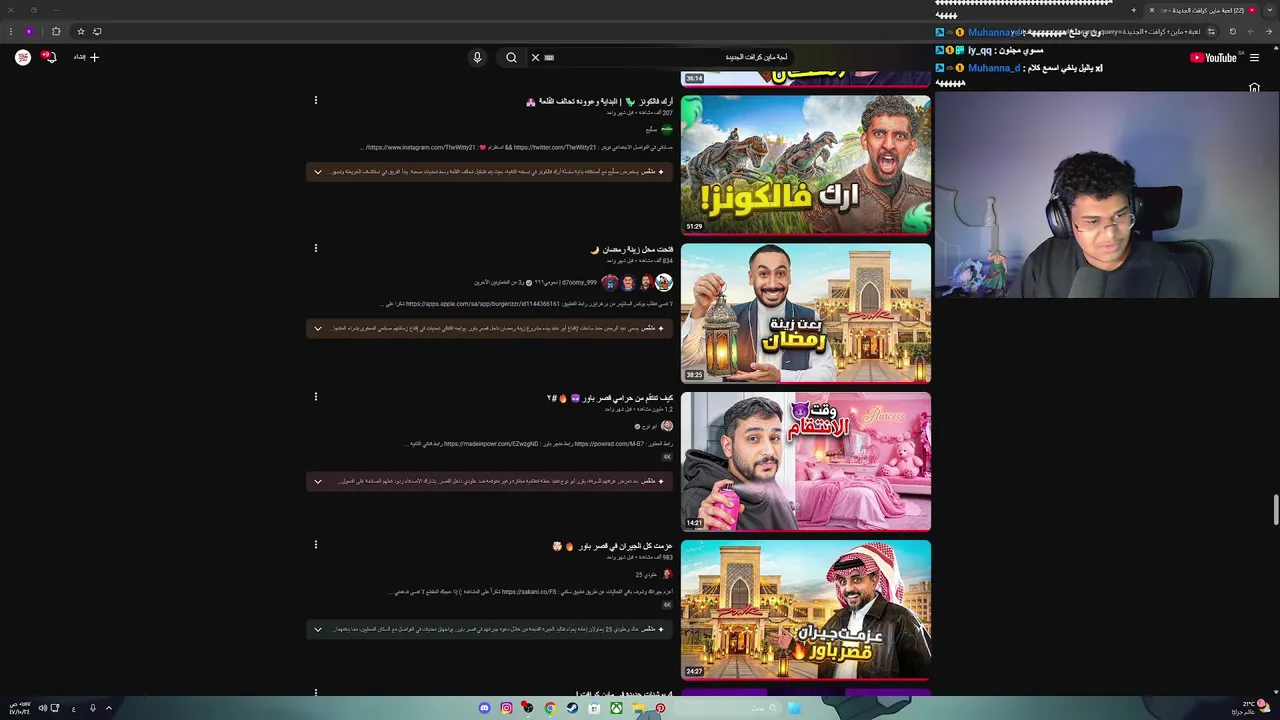1280x720 pixels.
Task: Play the عزمت جيران قصر باور thumbnail (24:27)
Action: coord(806,610)
